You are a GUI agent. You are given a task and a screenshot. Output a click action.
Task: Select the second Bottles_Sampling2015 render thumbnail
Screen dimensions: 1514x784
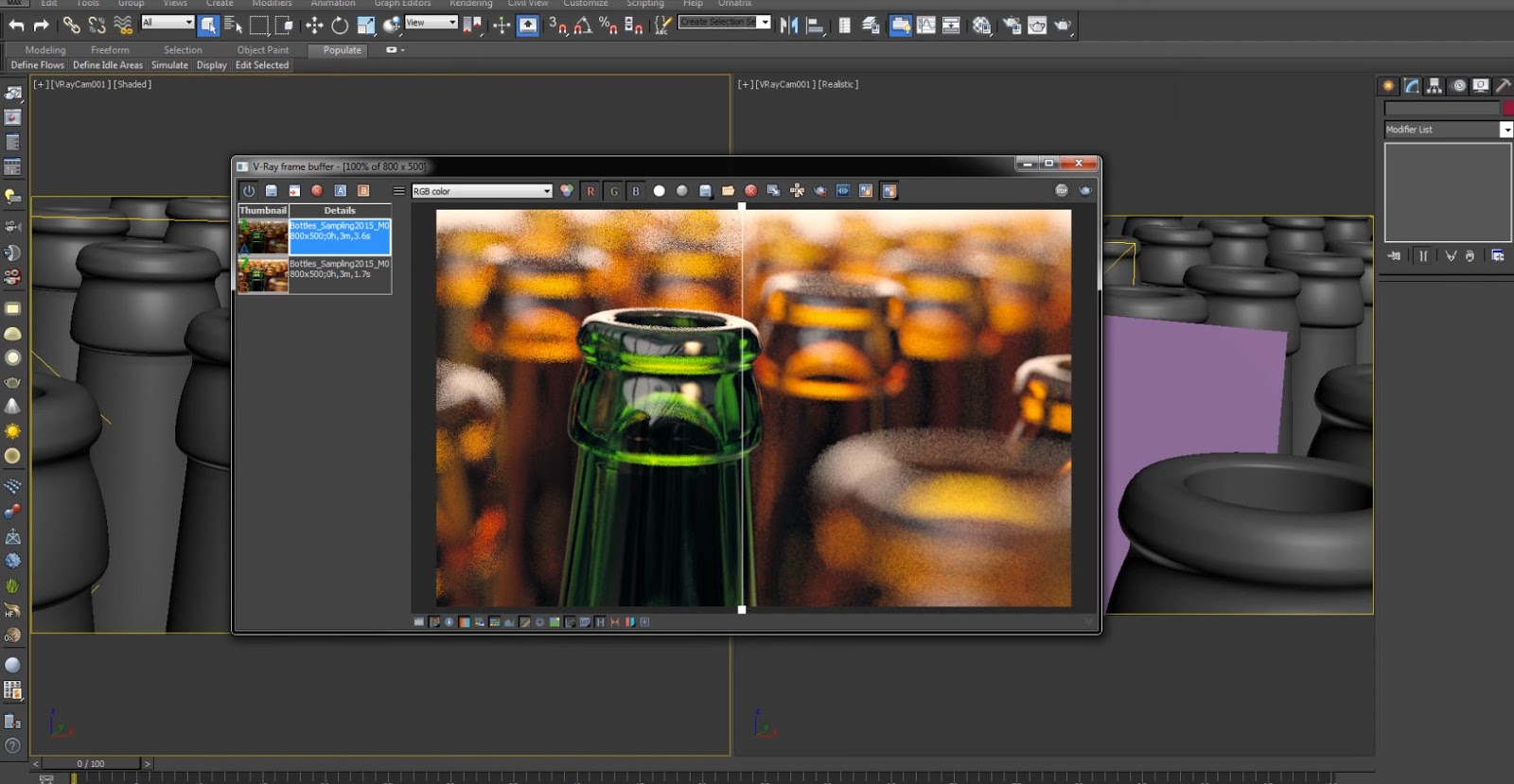[263, 274]
